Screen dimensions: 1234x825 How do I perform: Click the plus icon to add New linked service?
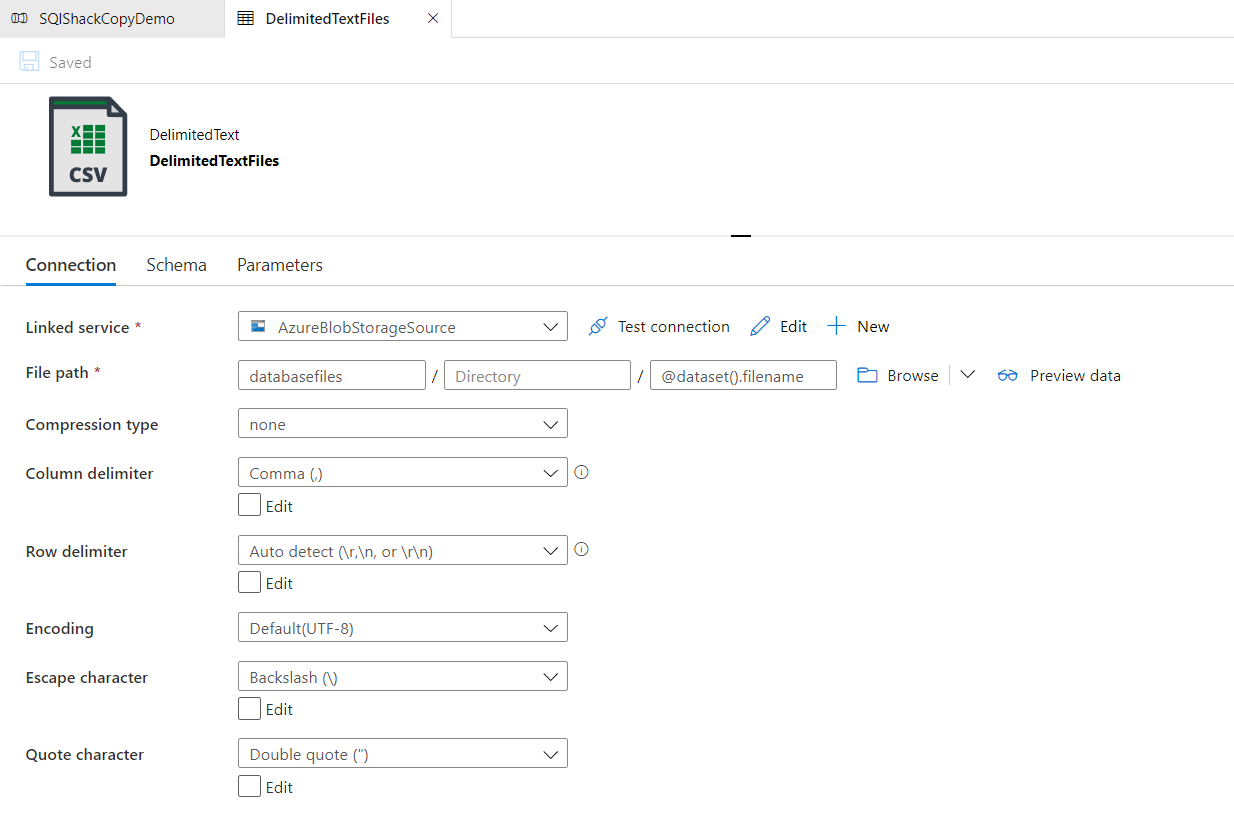(x=837, y=326)
